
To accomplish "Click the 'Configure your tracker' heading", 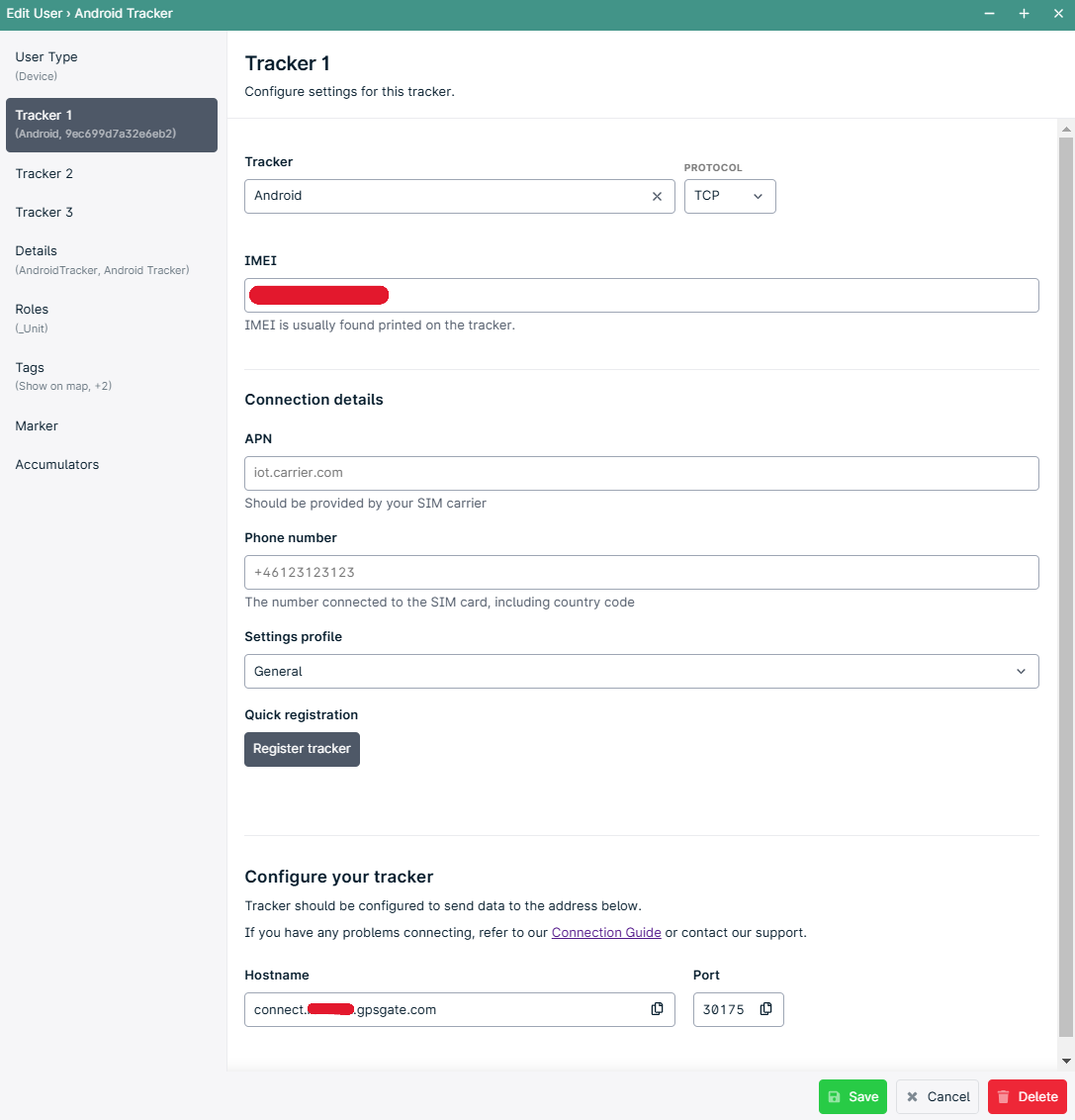I will click(339, 877).
